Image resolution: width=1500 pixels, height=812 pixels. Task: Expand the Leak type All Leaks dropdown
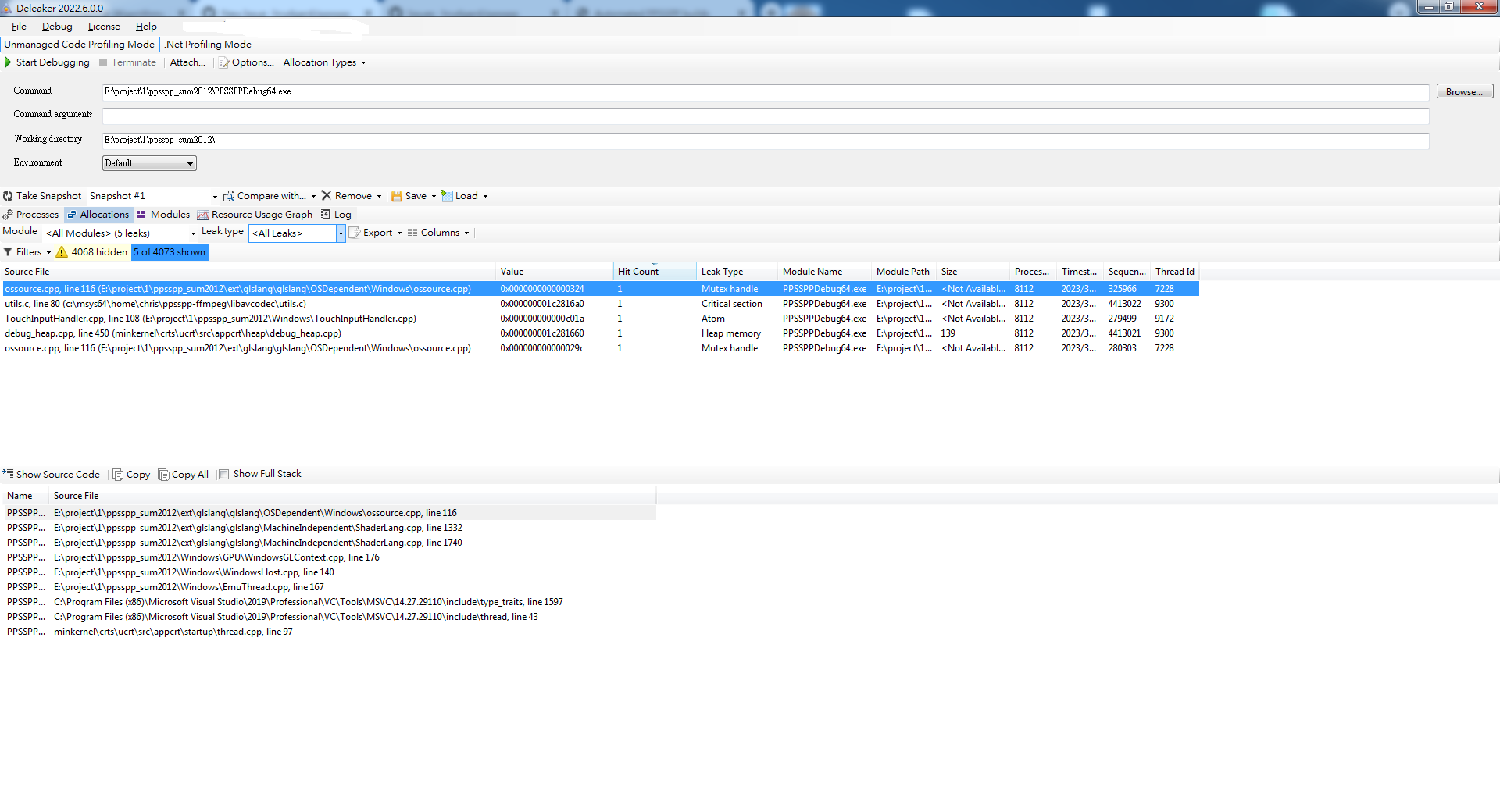coord(340,233)
